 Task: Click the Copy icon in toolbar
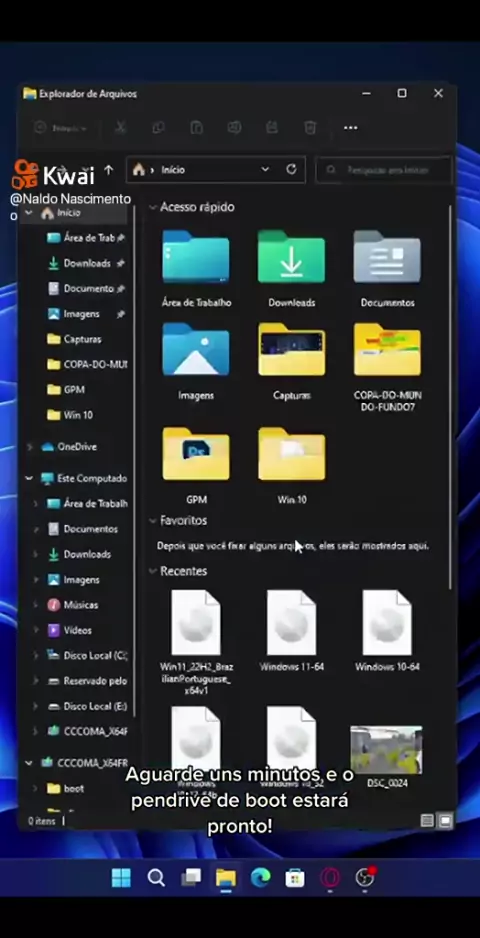pyautogui.click(x=158, y=127)
